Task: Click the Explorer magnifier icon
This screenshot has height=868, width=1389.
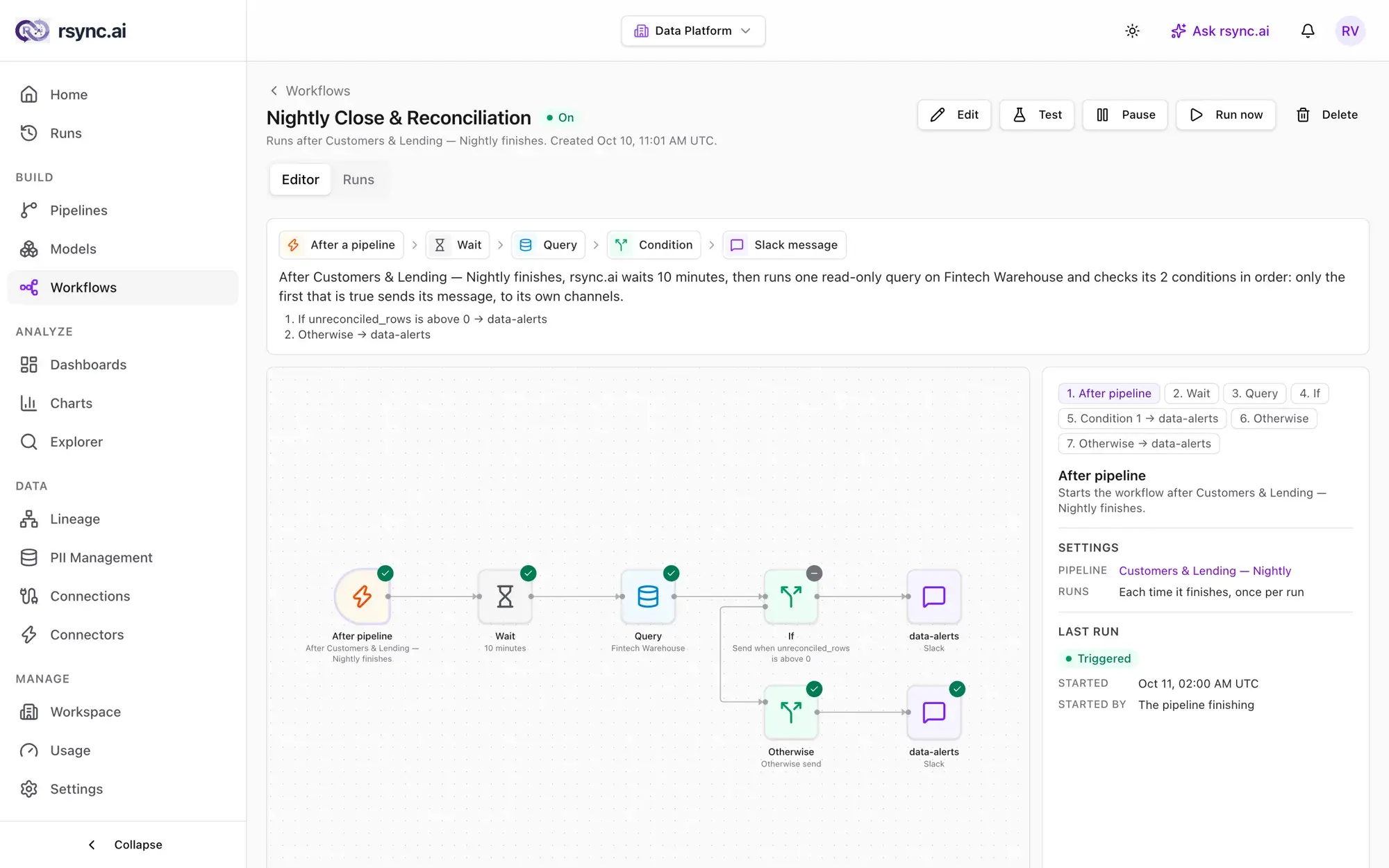Action: coord(28,442)
